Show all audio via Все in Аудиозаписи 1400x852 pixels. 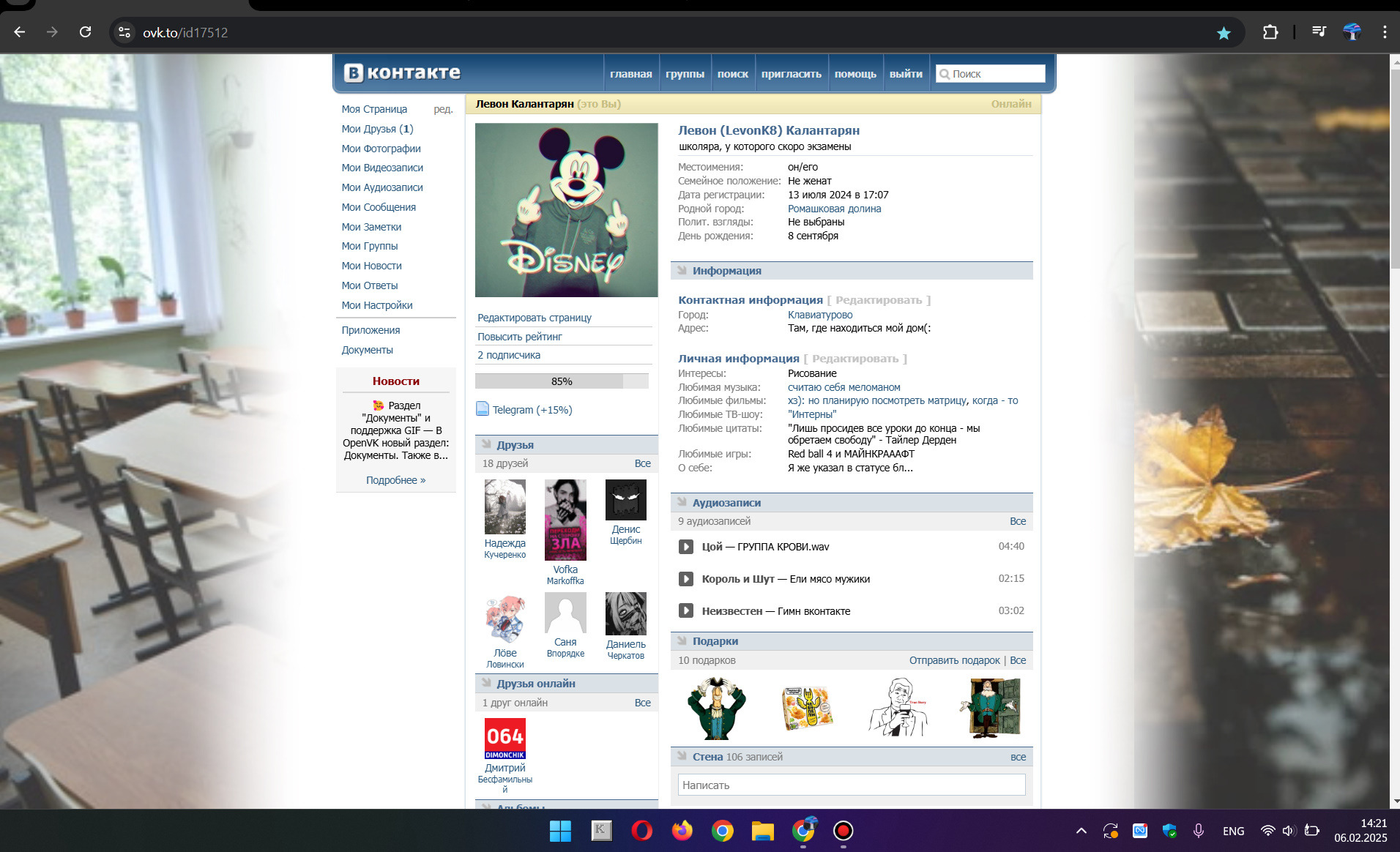point(1018,521)
